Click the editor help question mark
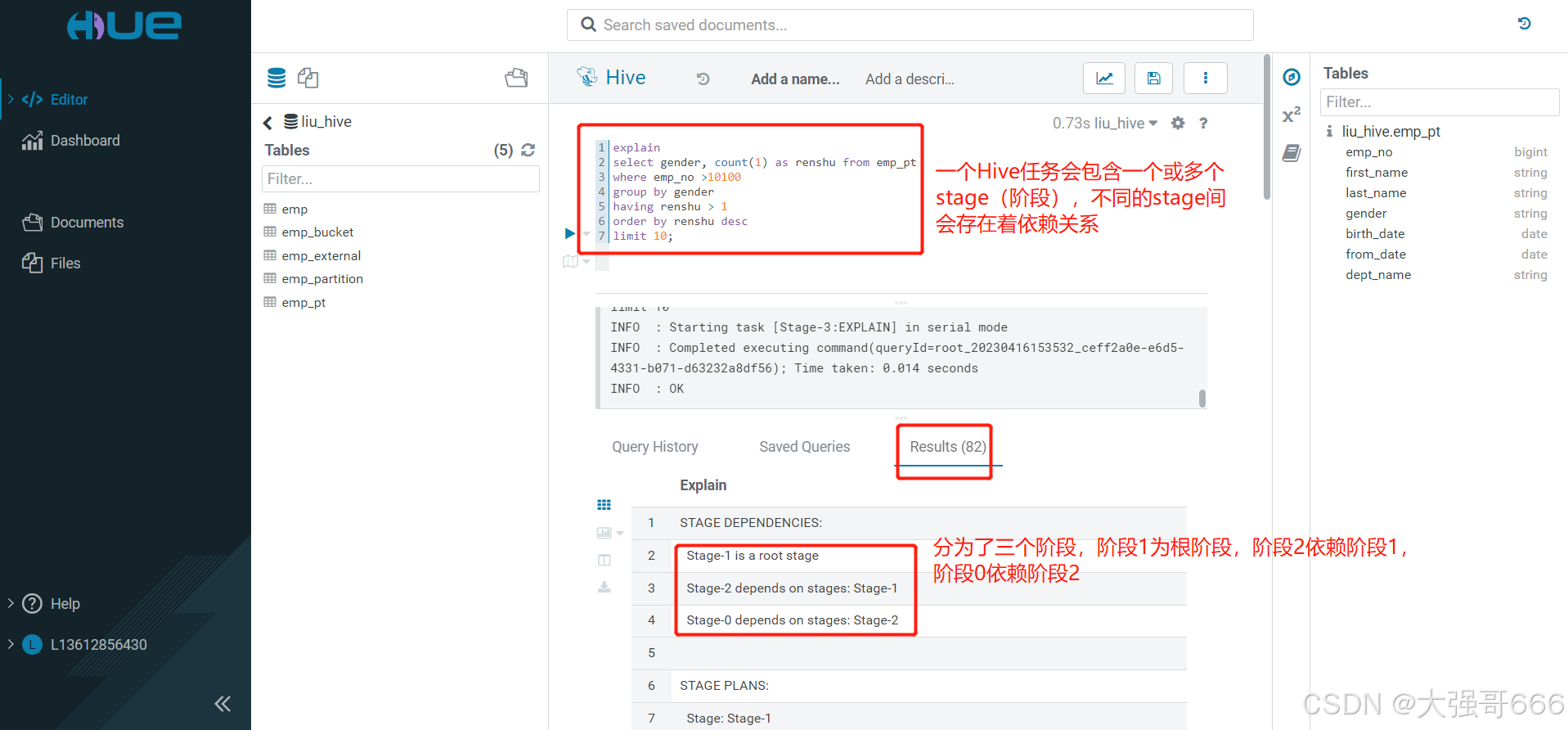Viewport: 1568px width, 730px height. tap(1203, 123)
